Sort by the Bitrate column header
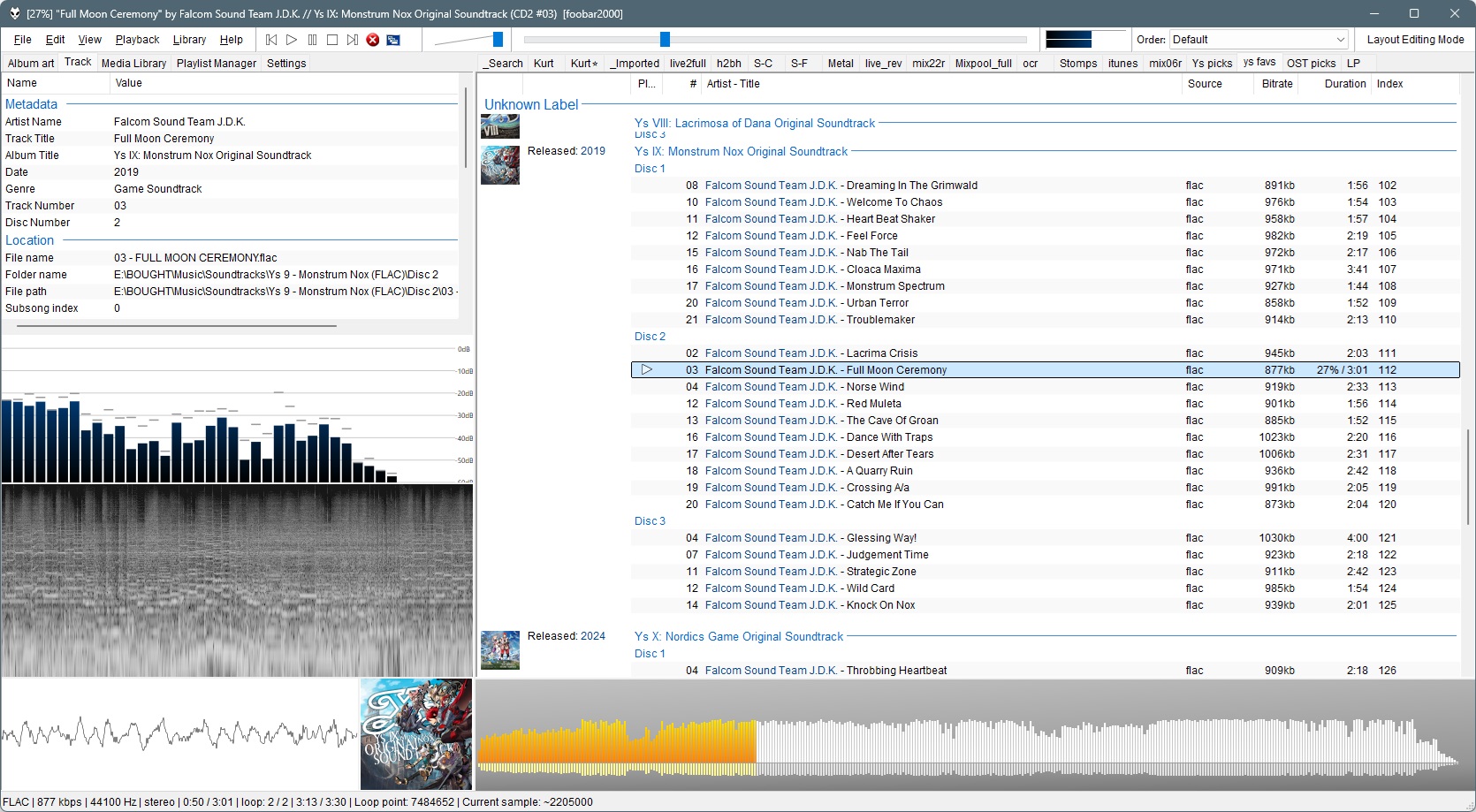This screenshot has width=1476, height=812. 1277,84
